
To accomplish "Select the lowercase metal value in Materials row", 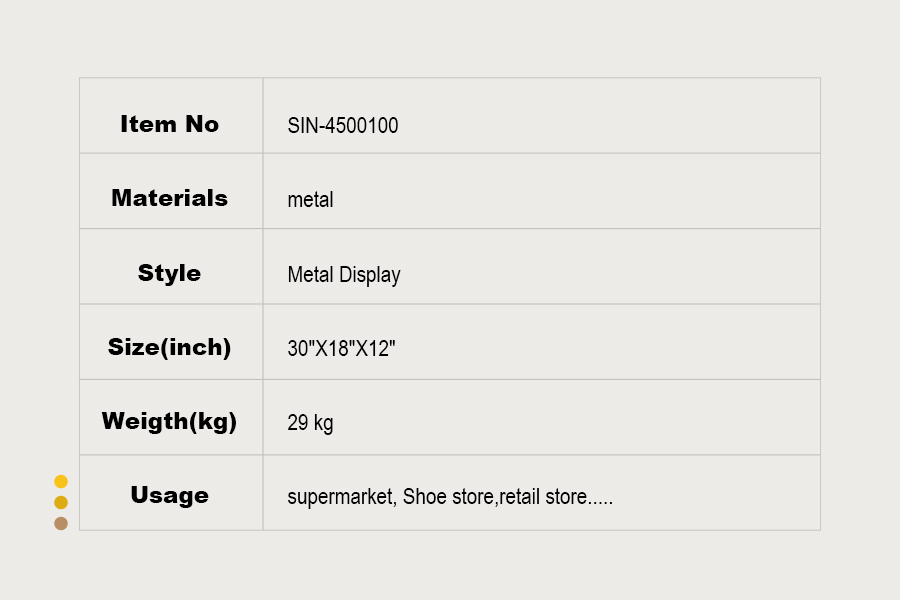I will (310, 200).
